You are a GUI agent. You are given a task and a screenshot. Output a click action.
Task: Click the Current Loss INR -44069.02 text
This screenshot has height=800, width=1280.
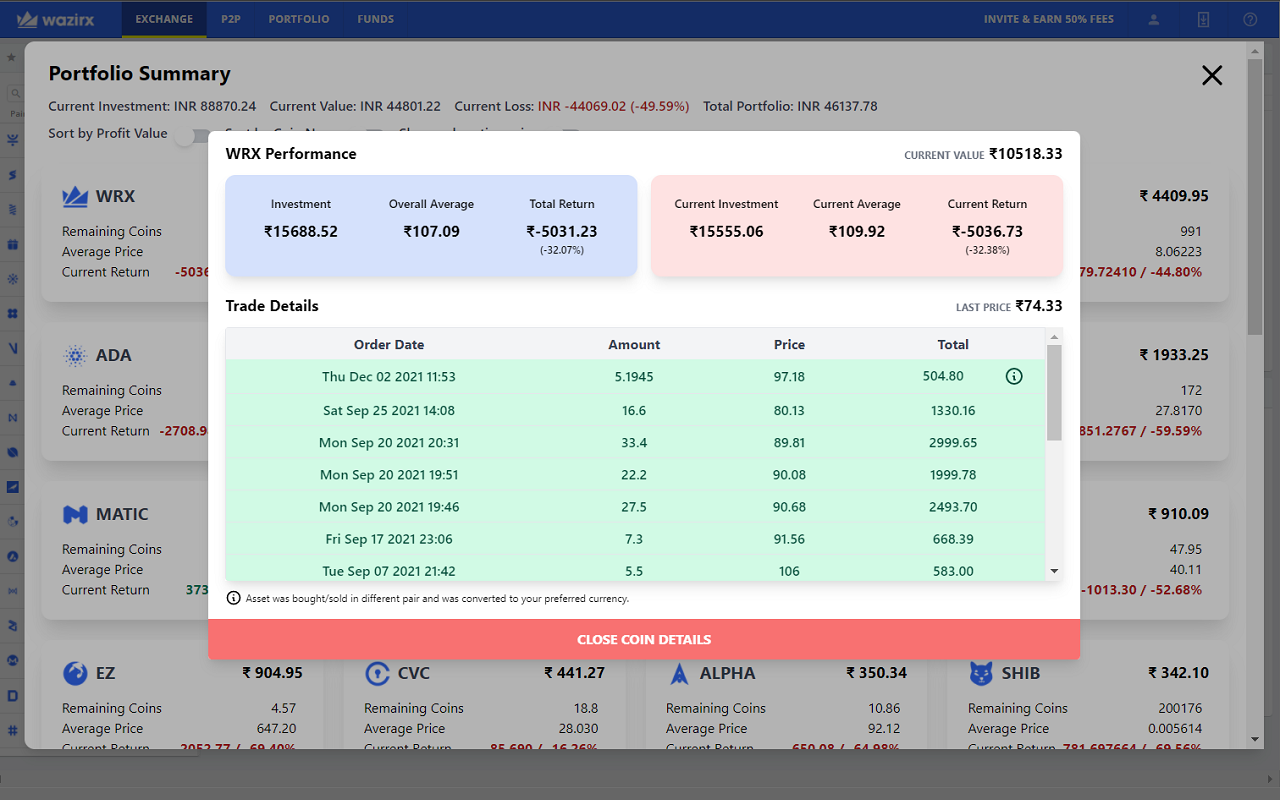coord(572,106)
